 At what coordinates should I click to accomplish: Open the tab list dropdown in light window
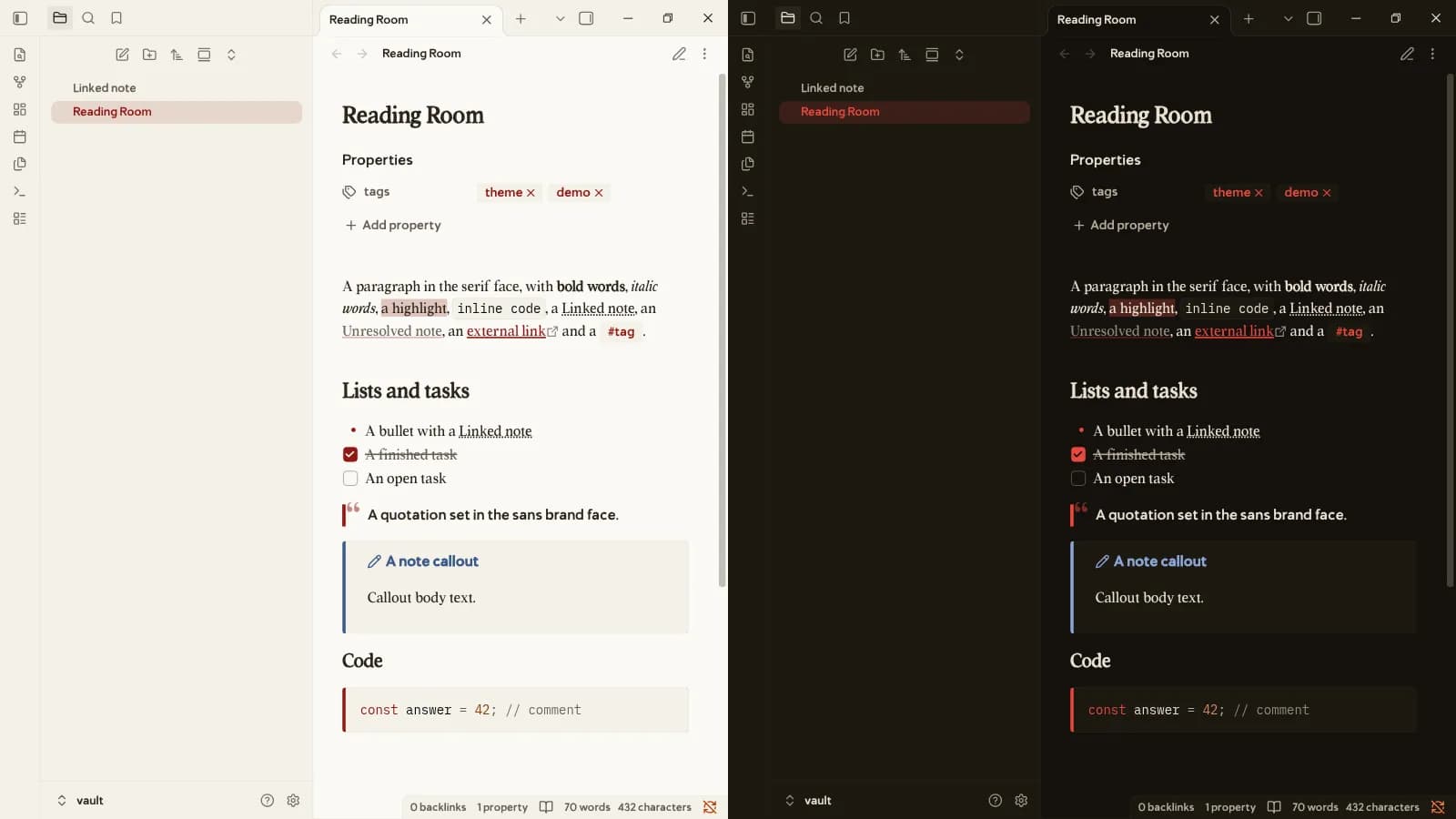[x=560, y=18]
